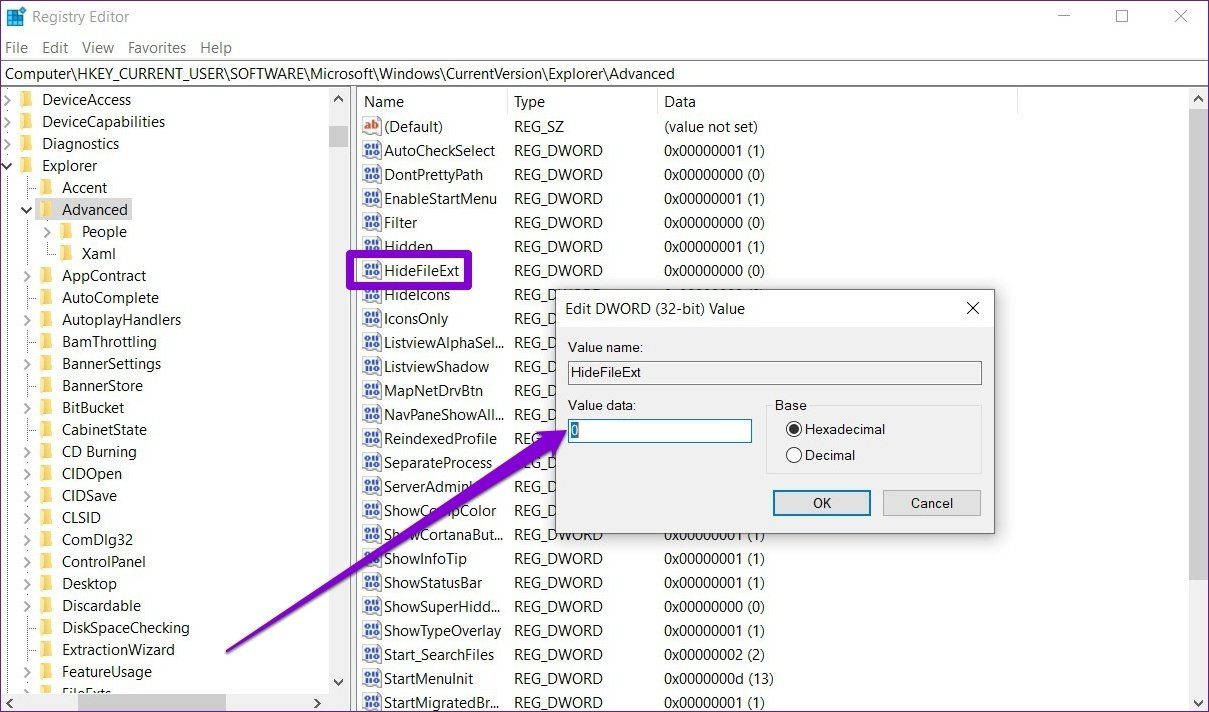Image resolution: width=1209 pixels, height=712 pixels.
Task: Click the Value data input field
Action: pos(660,431)
